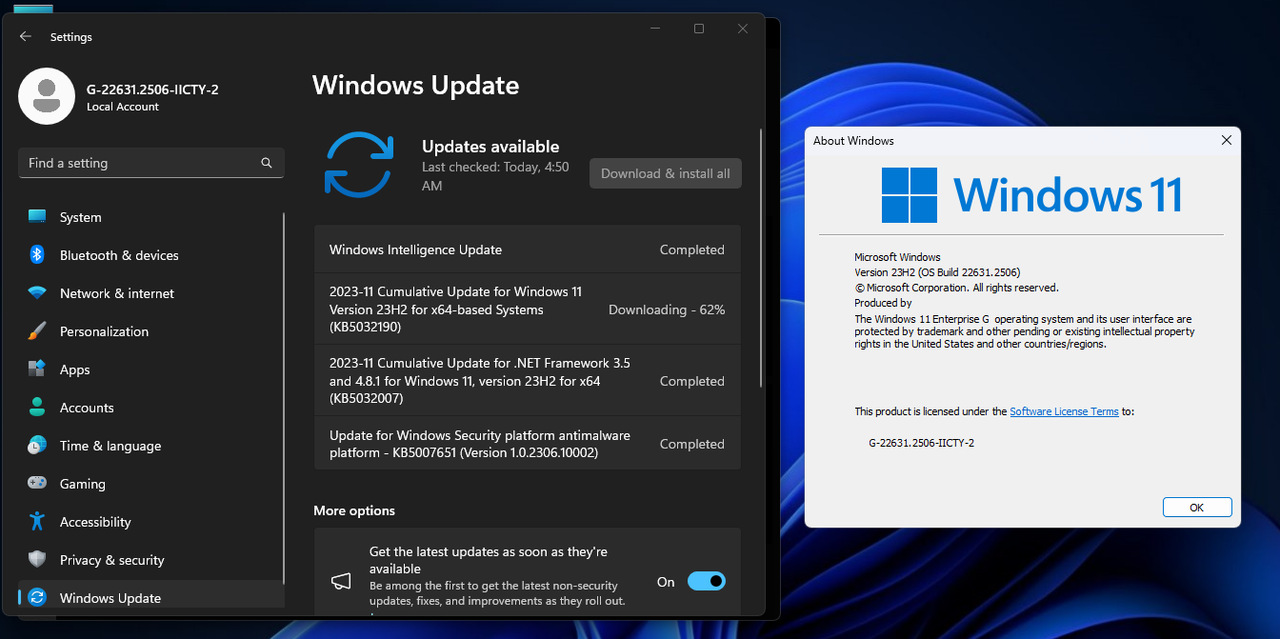Click the Privacy & security label
The width and height of the screenshot is (1280, 639).
[112, 560]
